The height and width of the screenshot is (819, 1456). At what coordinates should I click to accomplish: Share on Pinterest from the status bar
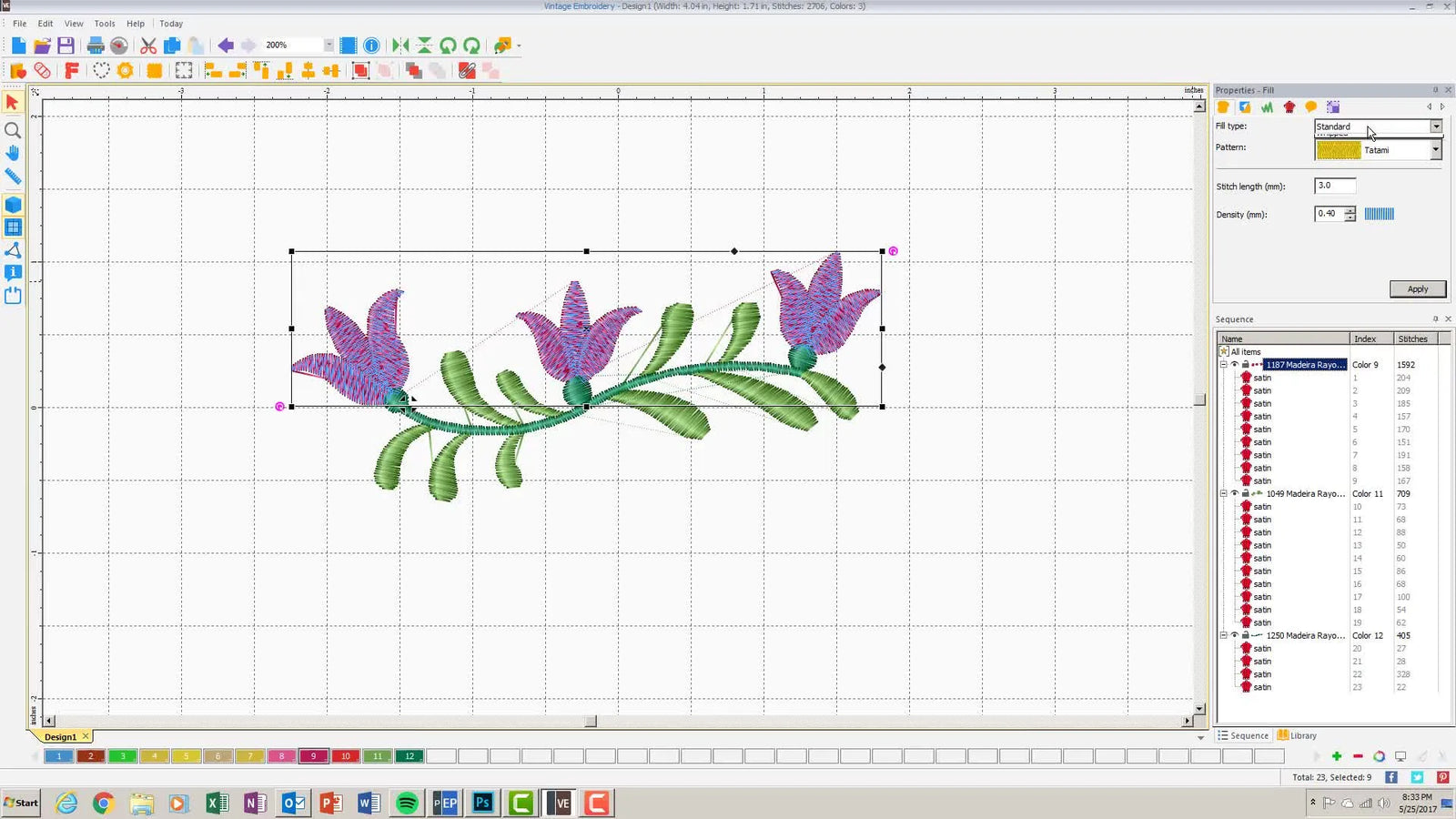coord(1442,777)
